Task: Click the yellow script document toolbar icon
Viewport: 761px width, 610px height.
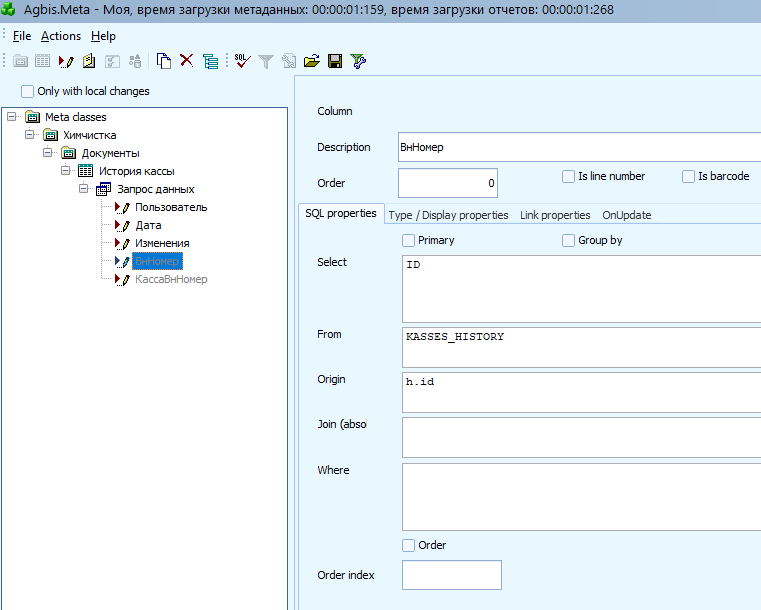Action: (89, 61)
